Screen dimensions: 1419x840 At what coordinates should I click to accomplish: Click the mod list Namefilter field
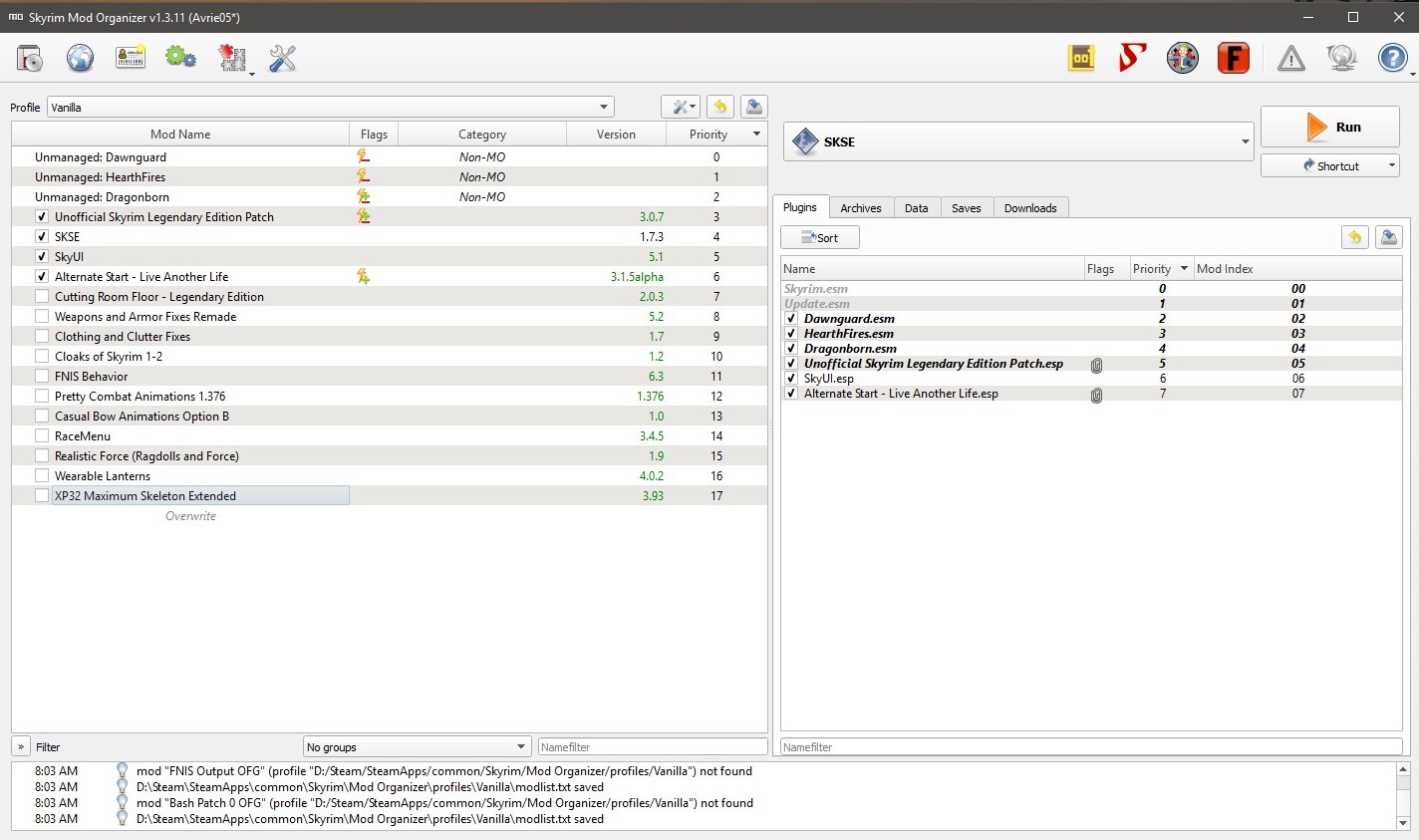(x=653, y=746)
